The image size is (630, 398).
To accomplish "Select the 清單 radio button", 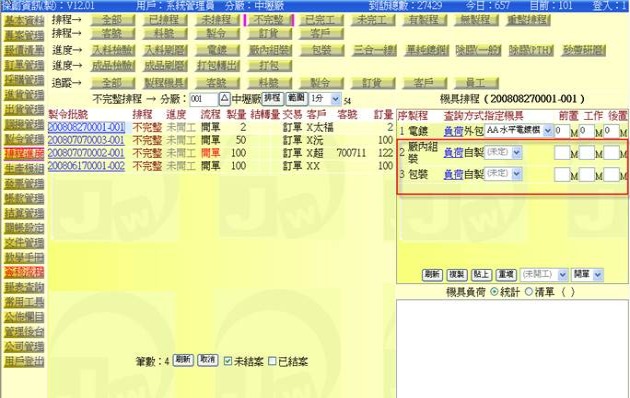I will coord(529,292).
